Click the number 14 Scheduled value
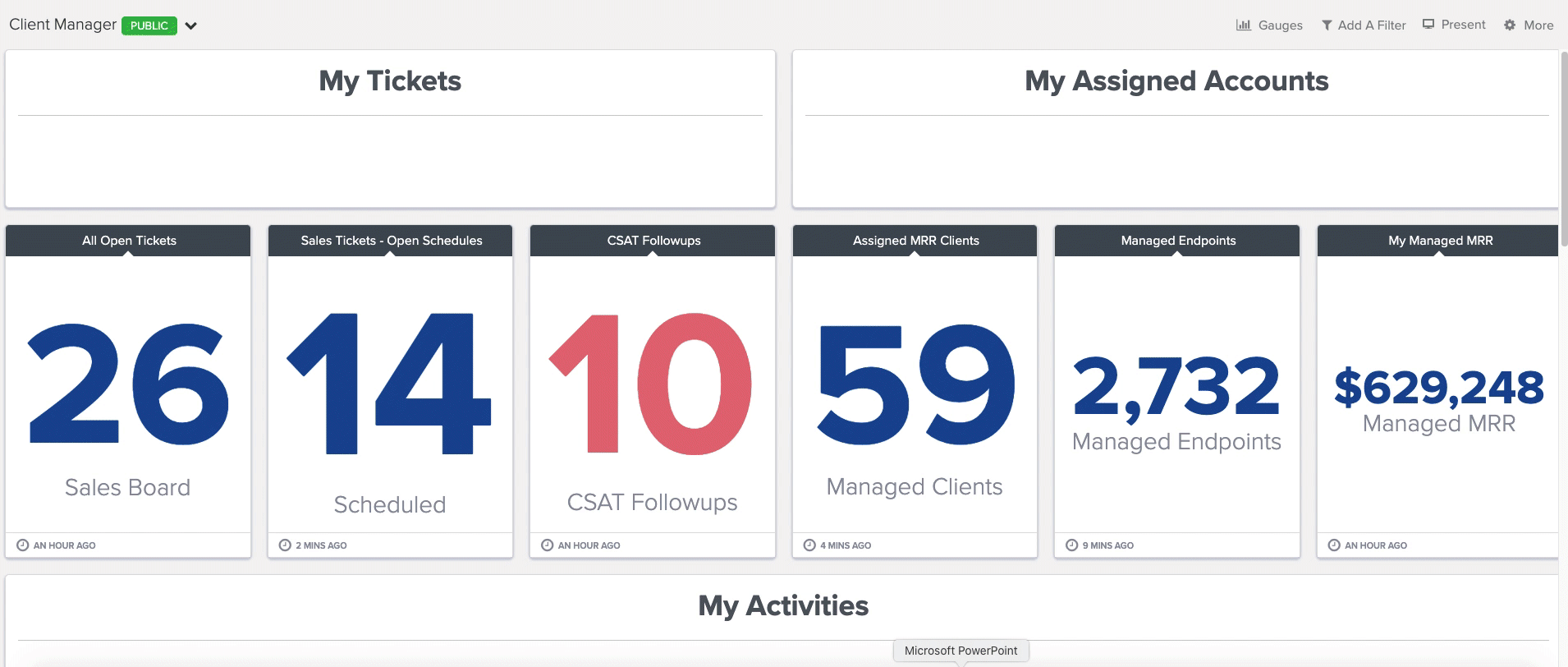 pos(389,384)
